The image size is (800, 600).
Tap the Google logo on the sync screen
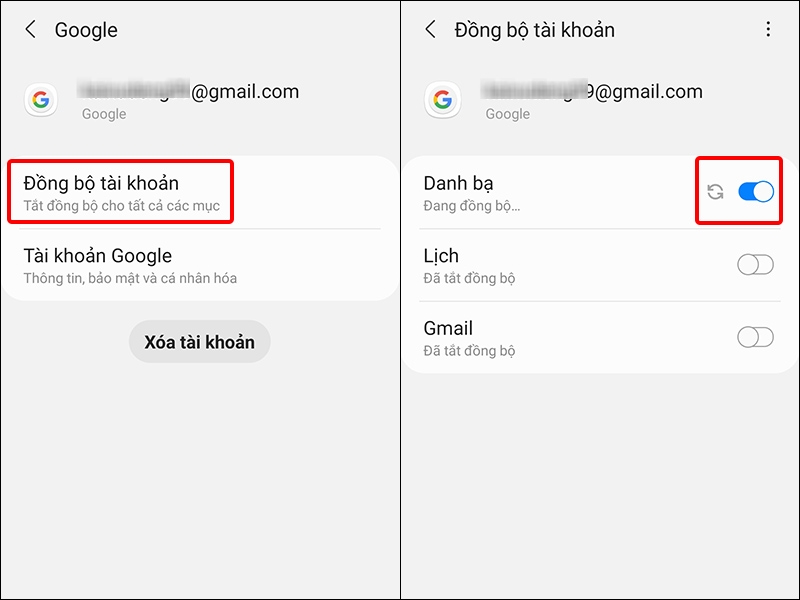pos(441,100)
